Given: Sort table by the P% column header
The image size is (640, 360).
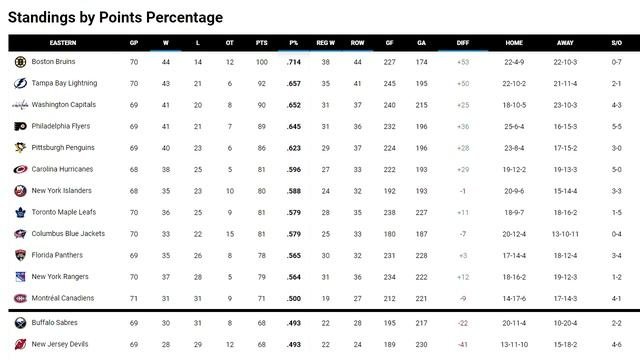Looking at the screenshot, I should coord(293,43).
